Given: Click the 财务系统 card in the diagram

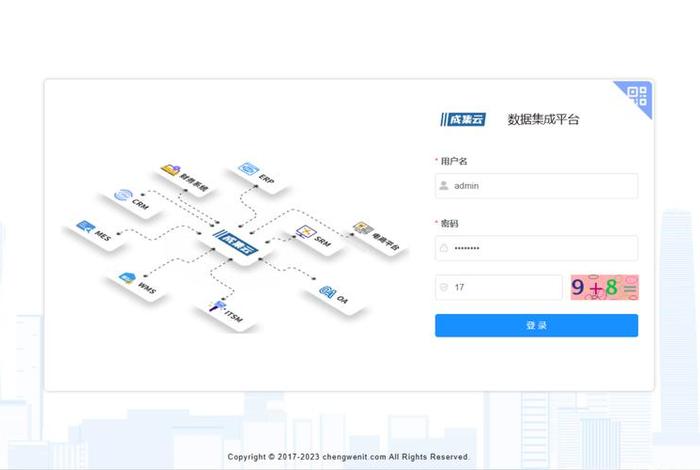Looking at the screenshot, I should pyautogui.click(x=185, y=178).
